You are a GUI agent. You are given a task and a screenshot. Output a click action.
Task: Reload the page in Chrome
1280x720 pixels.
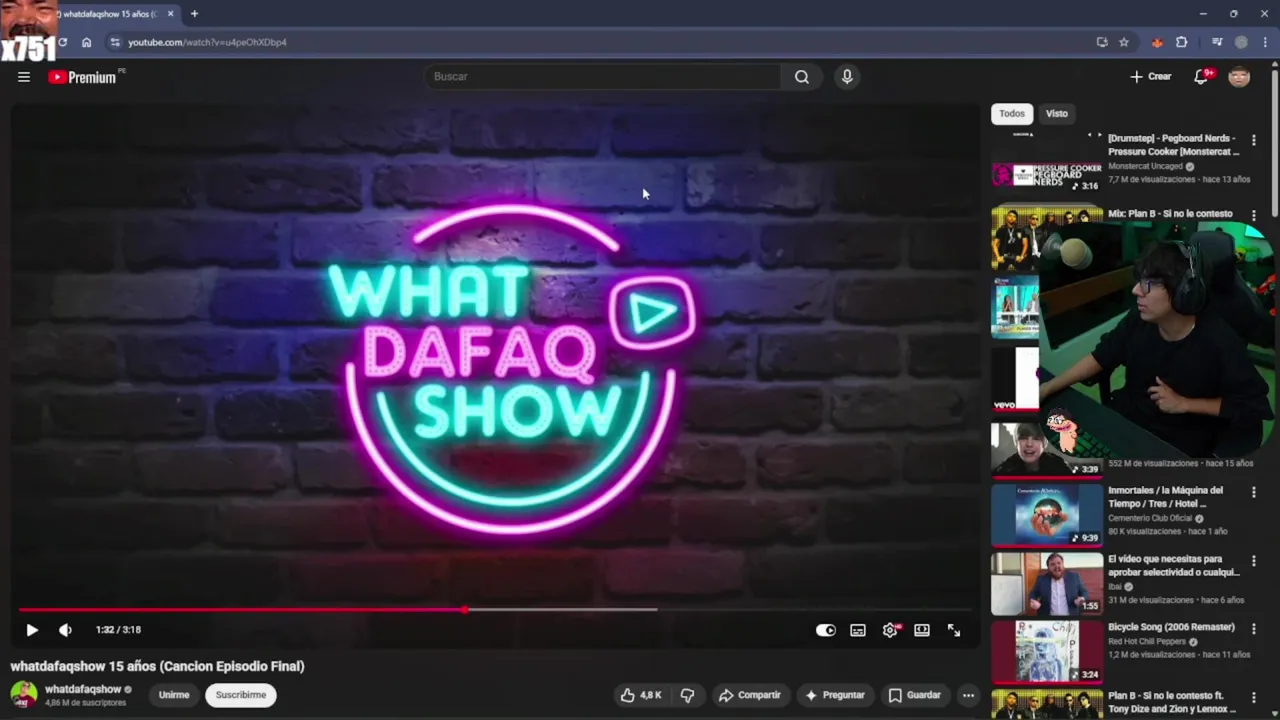63,42
